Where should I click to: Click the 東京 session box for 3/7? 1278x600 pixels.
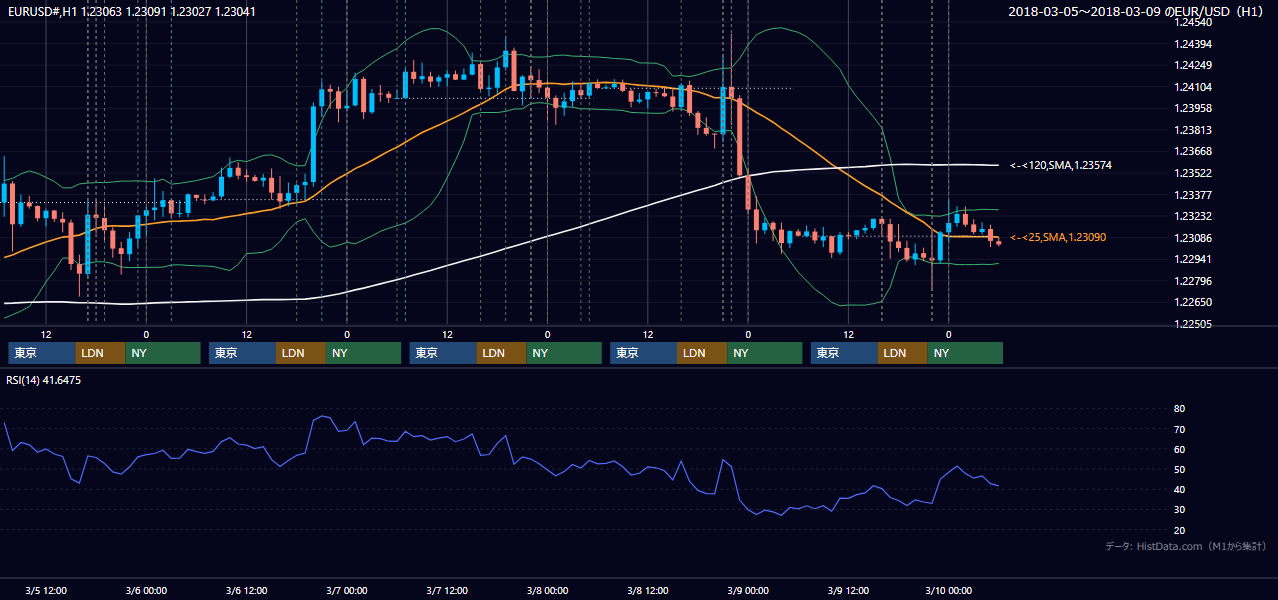pos(444,353)
